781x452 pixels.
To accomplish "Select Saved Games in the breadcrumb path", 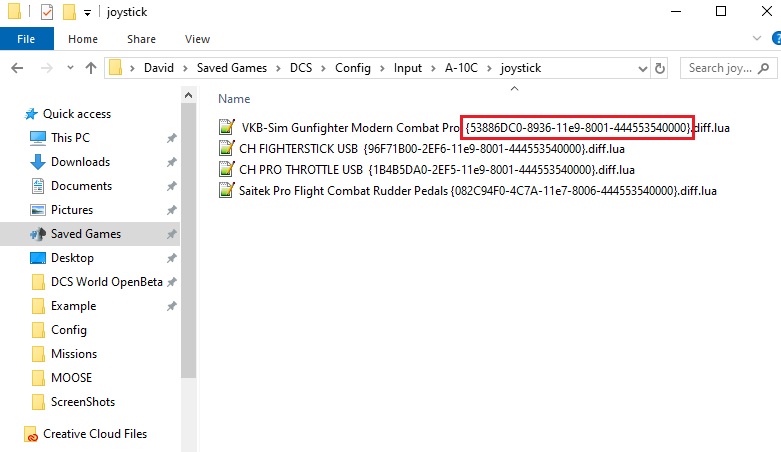I will coord(232,68).
